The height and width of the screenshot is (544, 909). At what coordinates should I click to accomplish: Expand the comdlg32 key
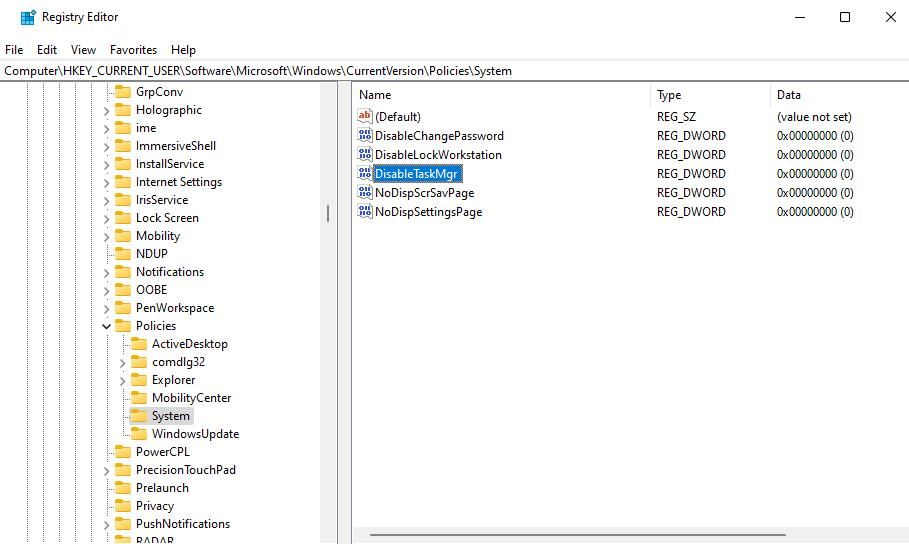[x=123, y=362]
